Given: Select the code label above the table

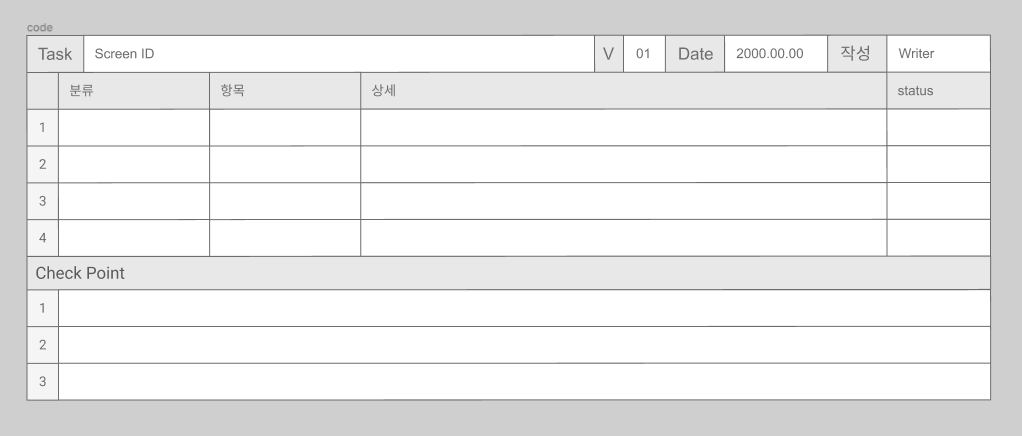Looking at the screenshot, I should 40,27.
